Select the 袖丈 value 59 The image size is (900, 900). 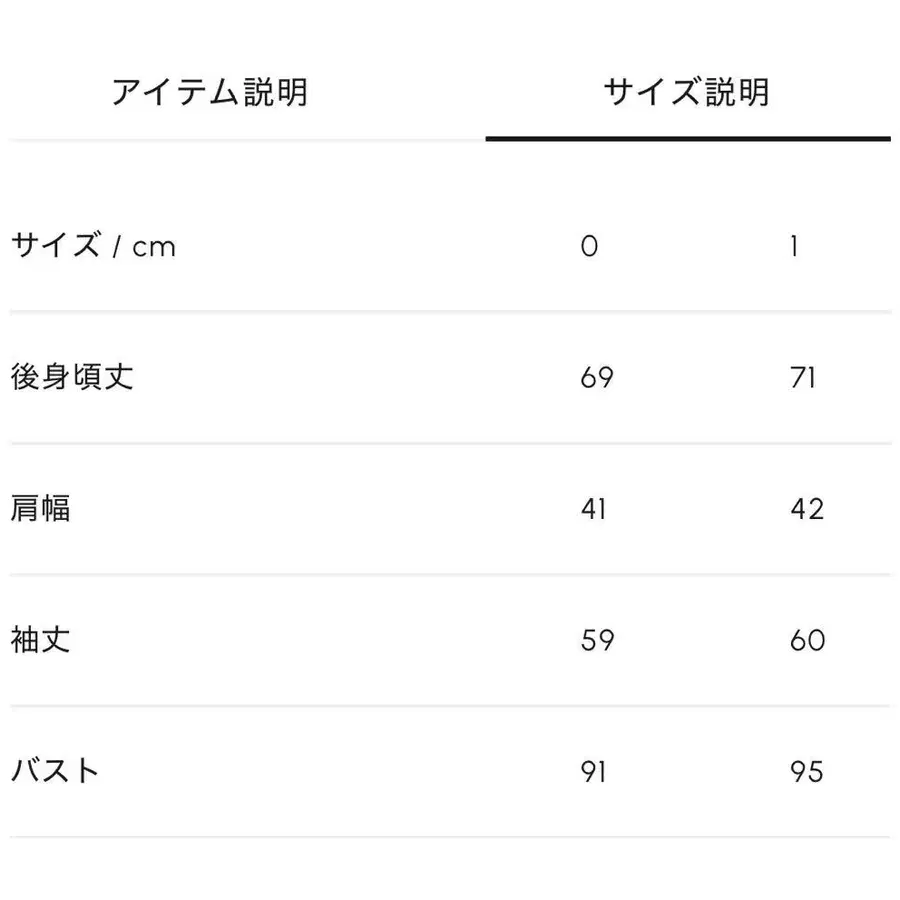[x=598, y=640]
